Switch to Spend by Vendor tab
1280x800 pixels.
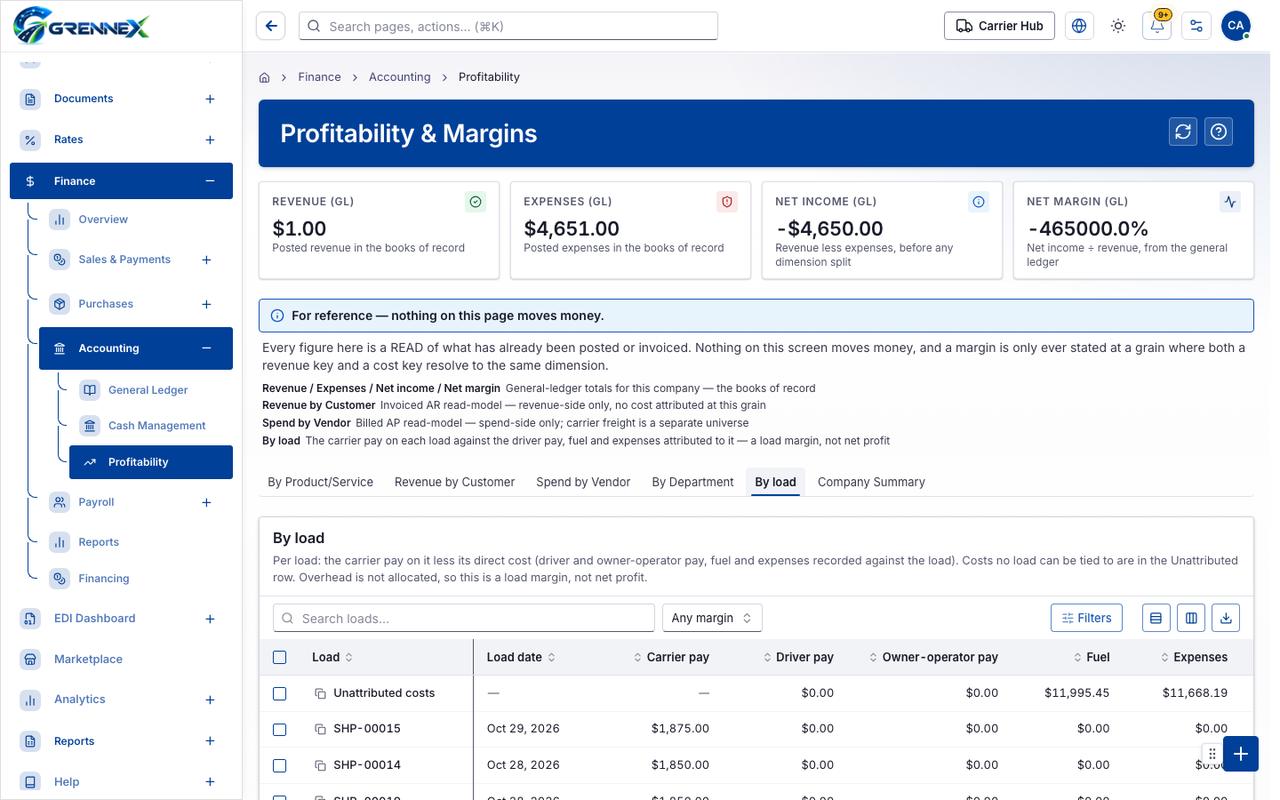[x=583, y=482]
